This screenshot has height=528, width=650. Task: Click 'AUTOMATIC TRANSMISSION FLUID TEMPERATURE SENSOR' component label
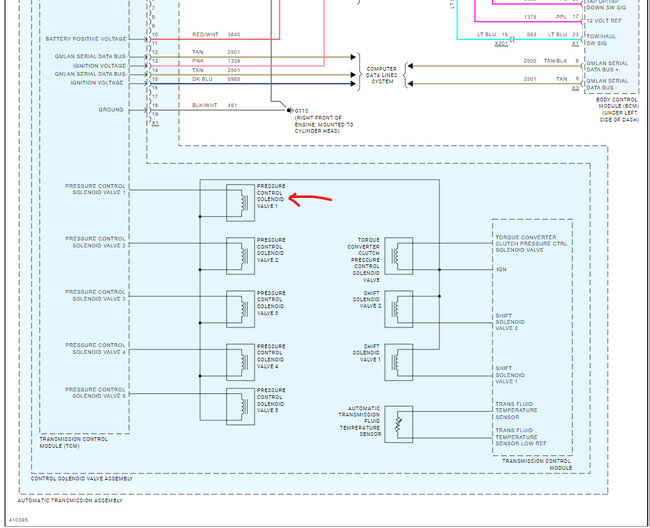point(359,421)
